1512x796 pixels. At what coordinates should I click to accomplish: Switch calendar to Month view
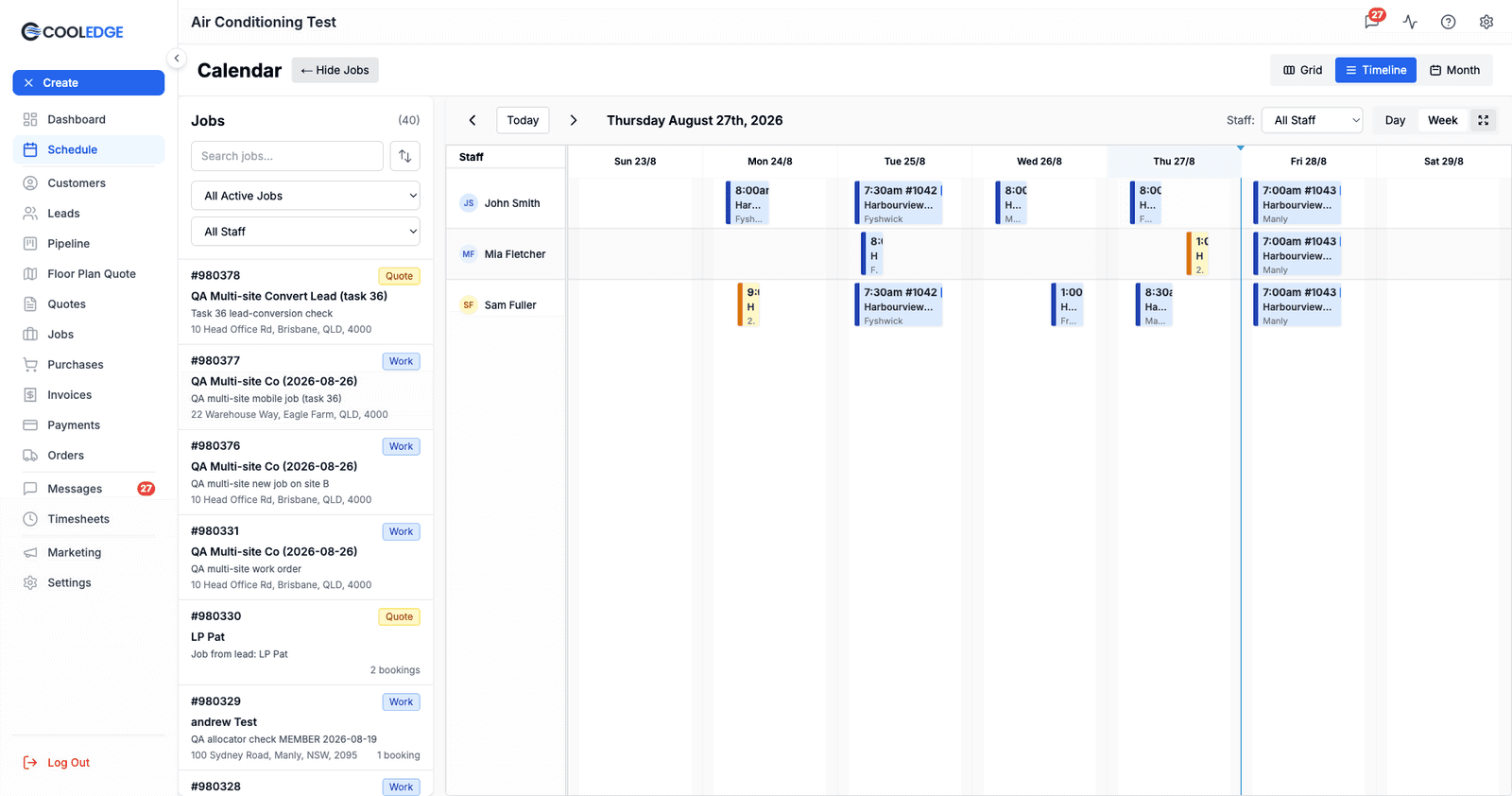[1454, 70]
